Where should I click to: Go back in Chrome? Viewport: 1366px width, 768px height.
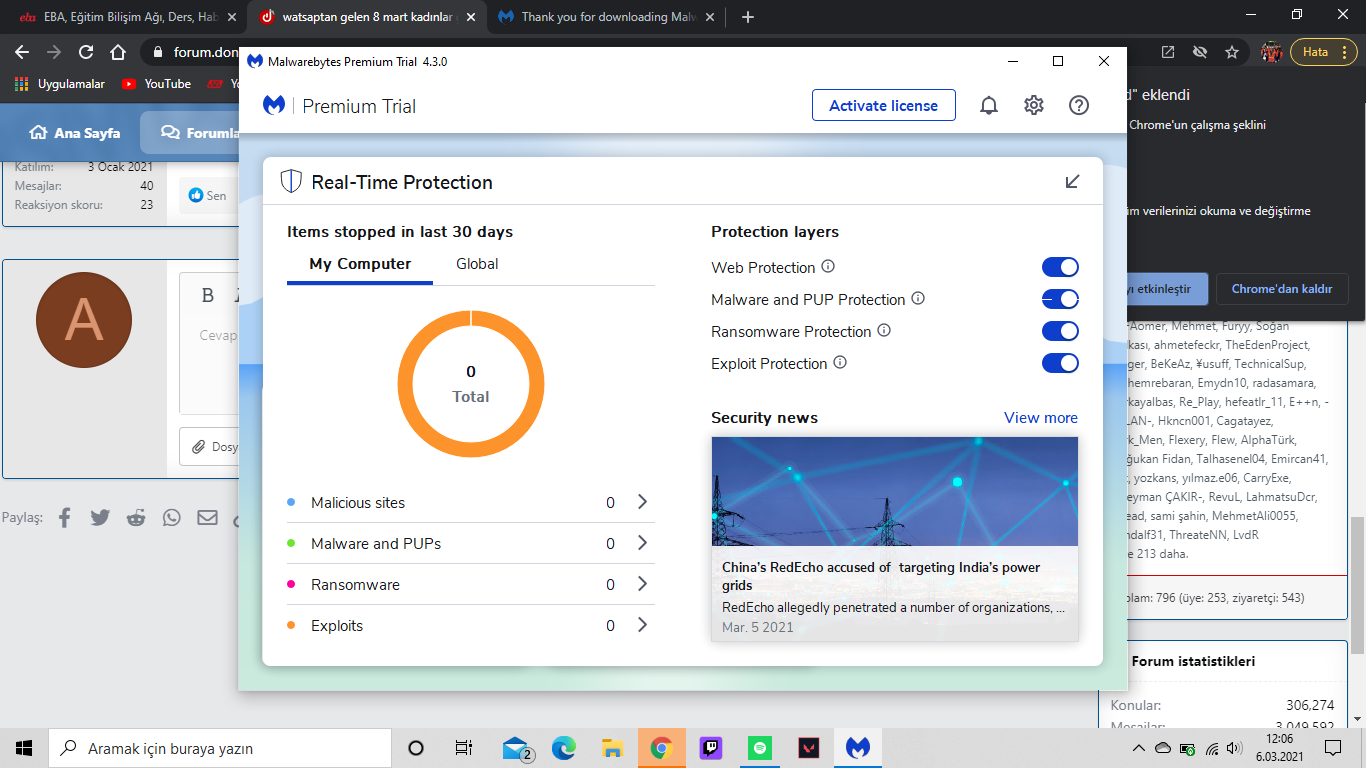pos(22,52)
